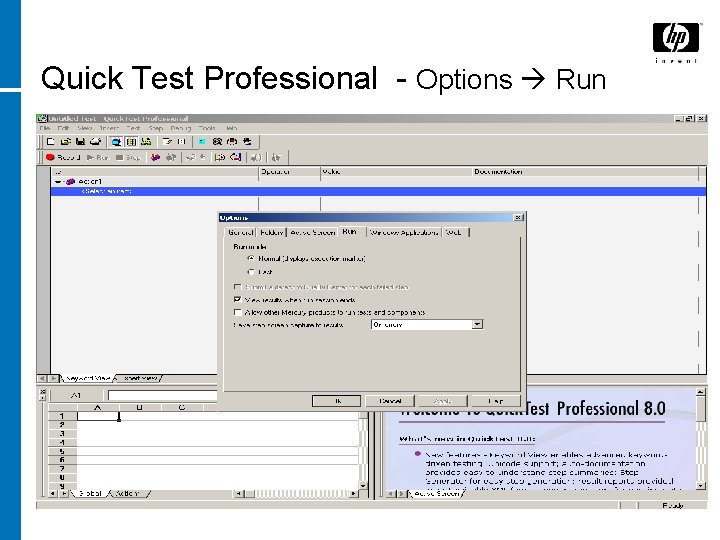Collapse the Action1 tree node
The height and width of the screenshot is (540, 720).
click(58, 182)
